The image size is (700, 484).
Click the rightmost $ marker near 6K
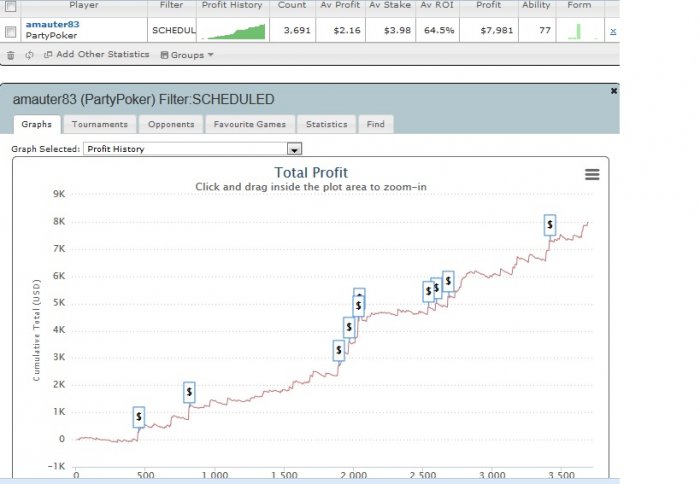(448, 281)
